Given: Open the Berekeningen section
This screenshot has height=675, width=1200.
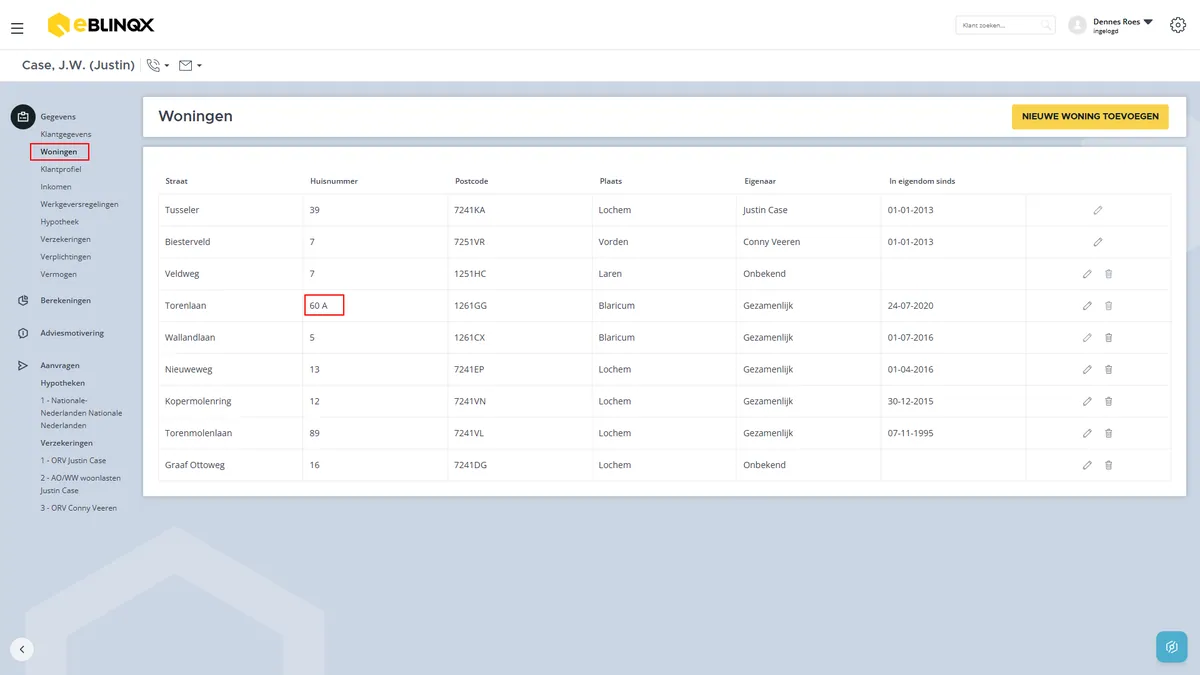Looking at the screenshot, I should [66, 300].
